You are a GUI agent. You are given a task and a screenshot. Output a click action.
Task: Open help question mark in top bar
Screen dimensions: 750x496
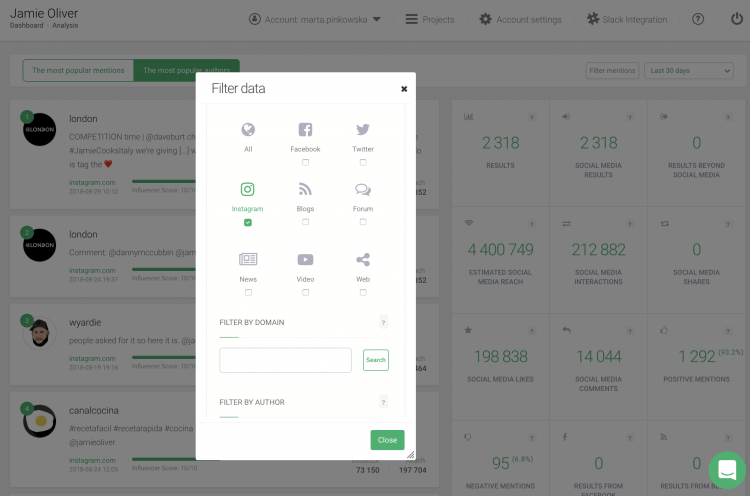click(x=698, y=19)
